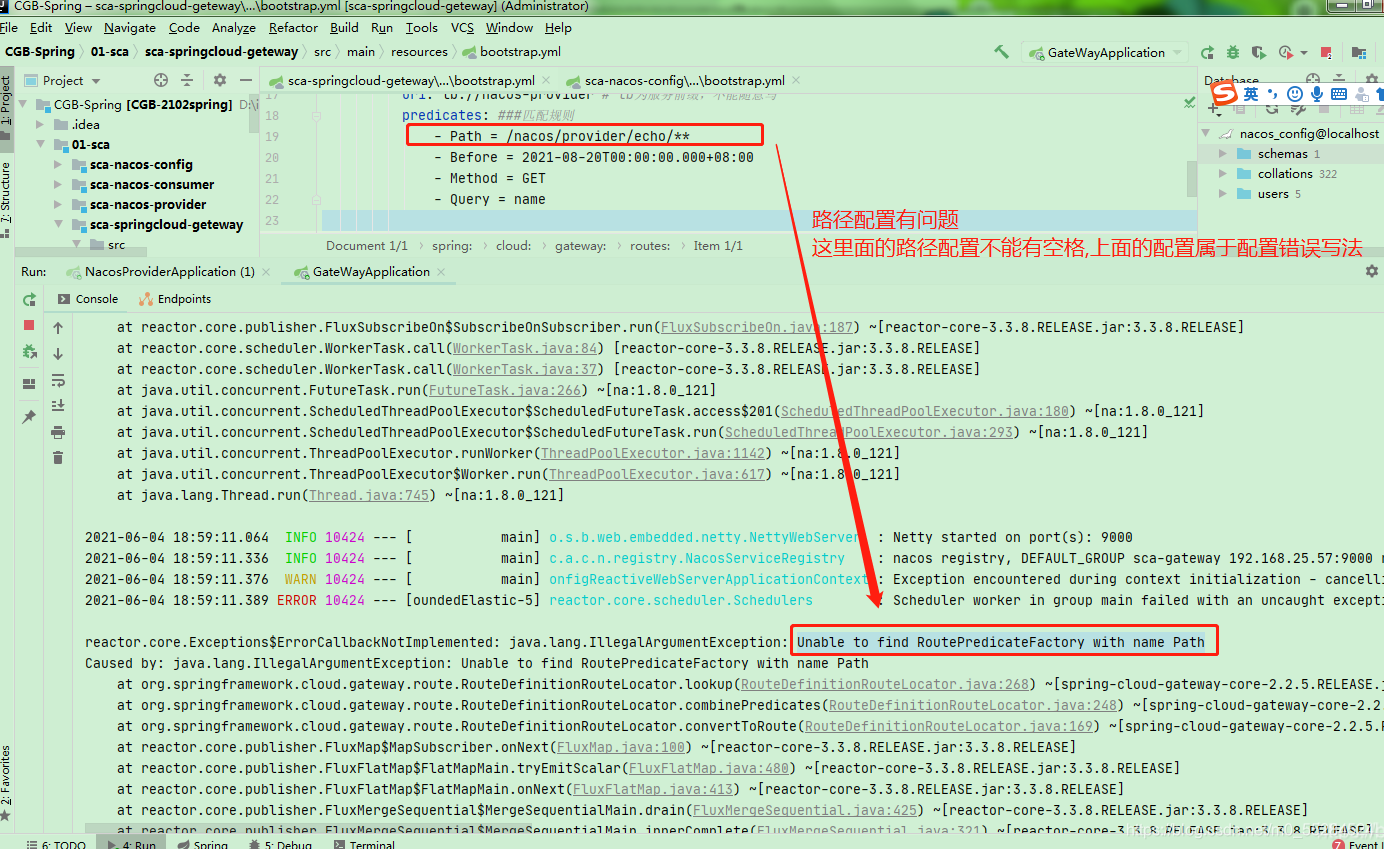Open the Sogou soft keyboard
Image resolution: width=1384 pixels, height=849 pixels.
coord(1341,93)
